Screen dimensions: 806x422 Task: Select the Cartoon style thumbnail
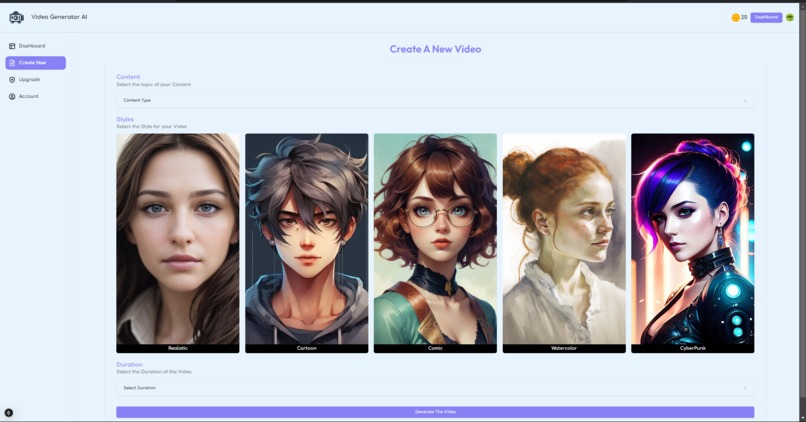click(306, 243)
